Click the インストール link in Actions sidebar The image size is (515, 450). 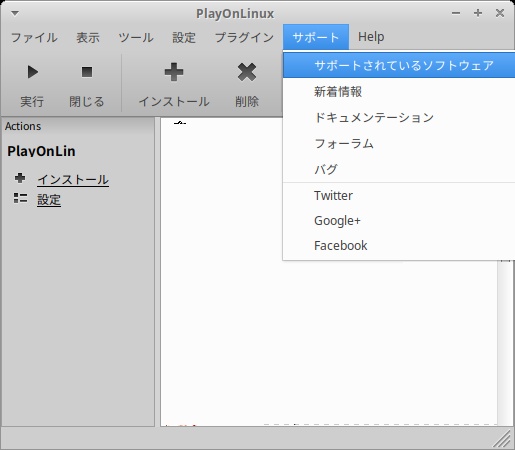click(x=73, y=180)
